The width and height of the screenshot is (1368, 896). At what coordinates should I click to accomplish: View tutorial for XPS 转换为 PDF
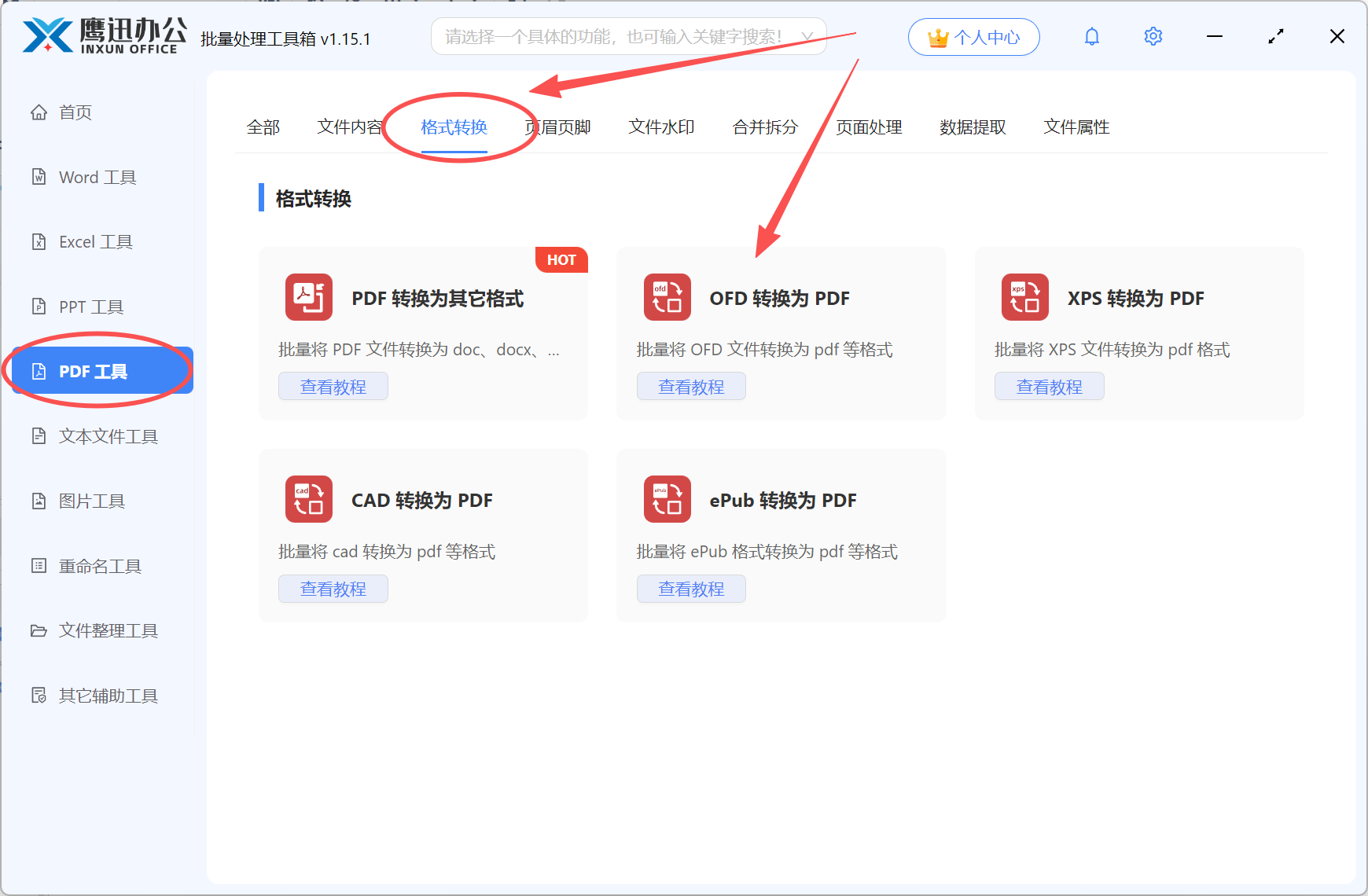(x=1050, y=387)
